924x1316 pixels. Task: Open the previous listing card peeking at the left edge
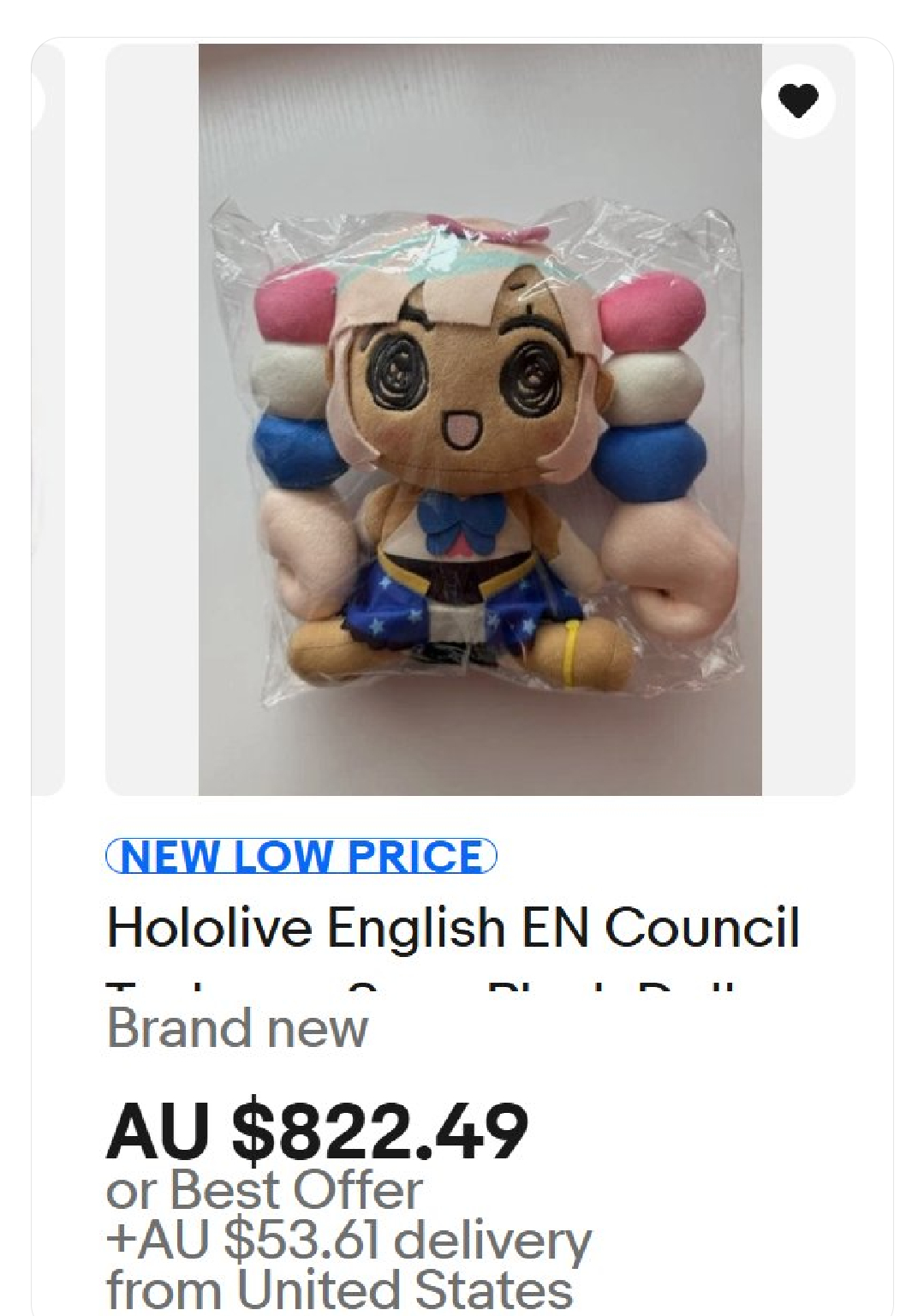click(47, 419)
